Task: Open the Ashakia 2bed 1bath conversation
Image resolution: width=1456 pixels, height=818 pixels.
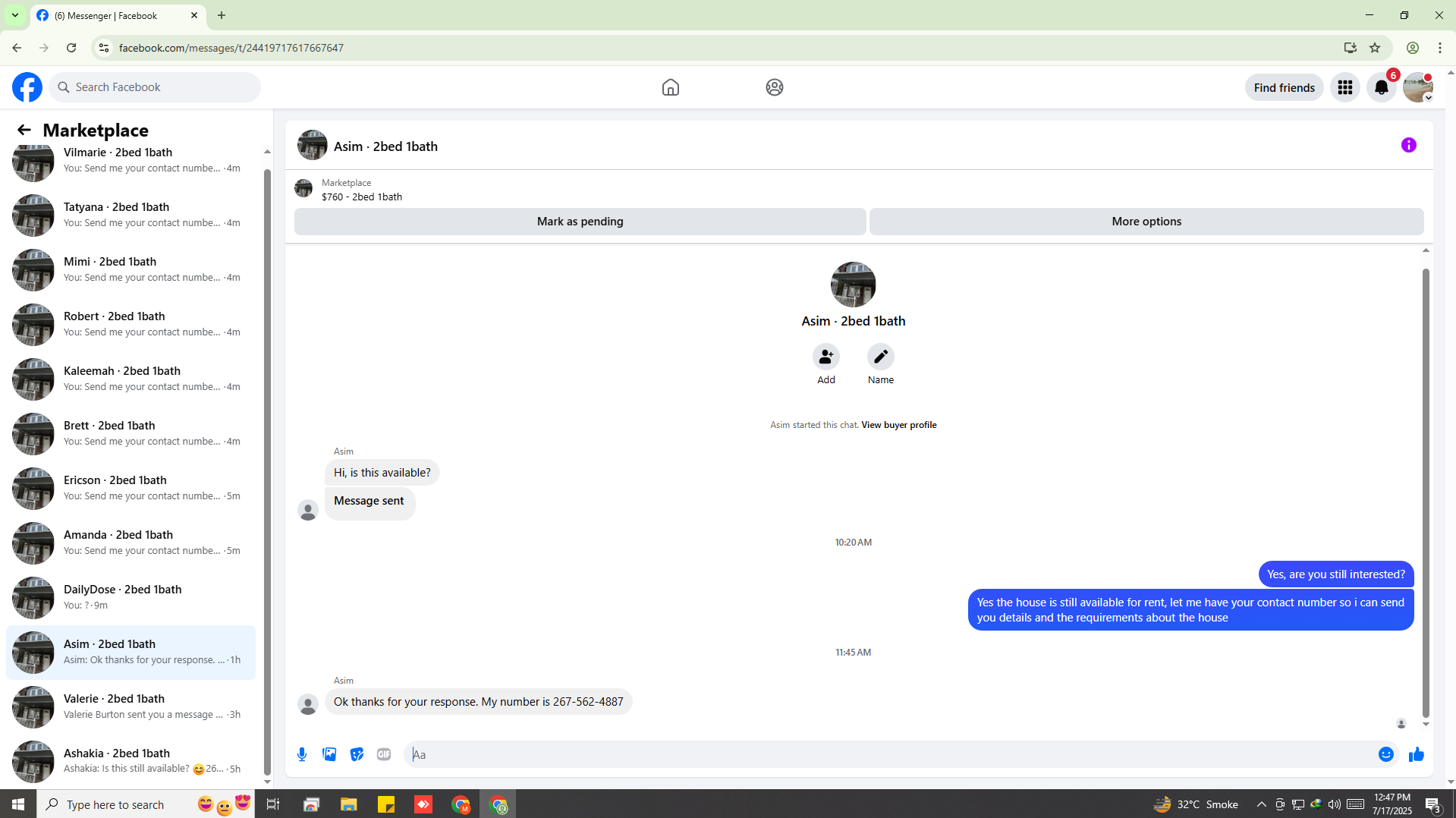Action: click(131, 761)
